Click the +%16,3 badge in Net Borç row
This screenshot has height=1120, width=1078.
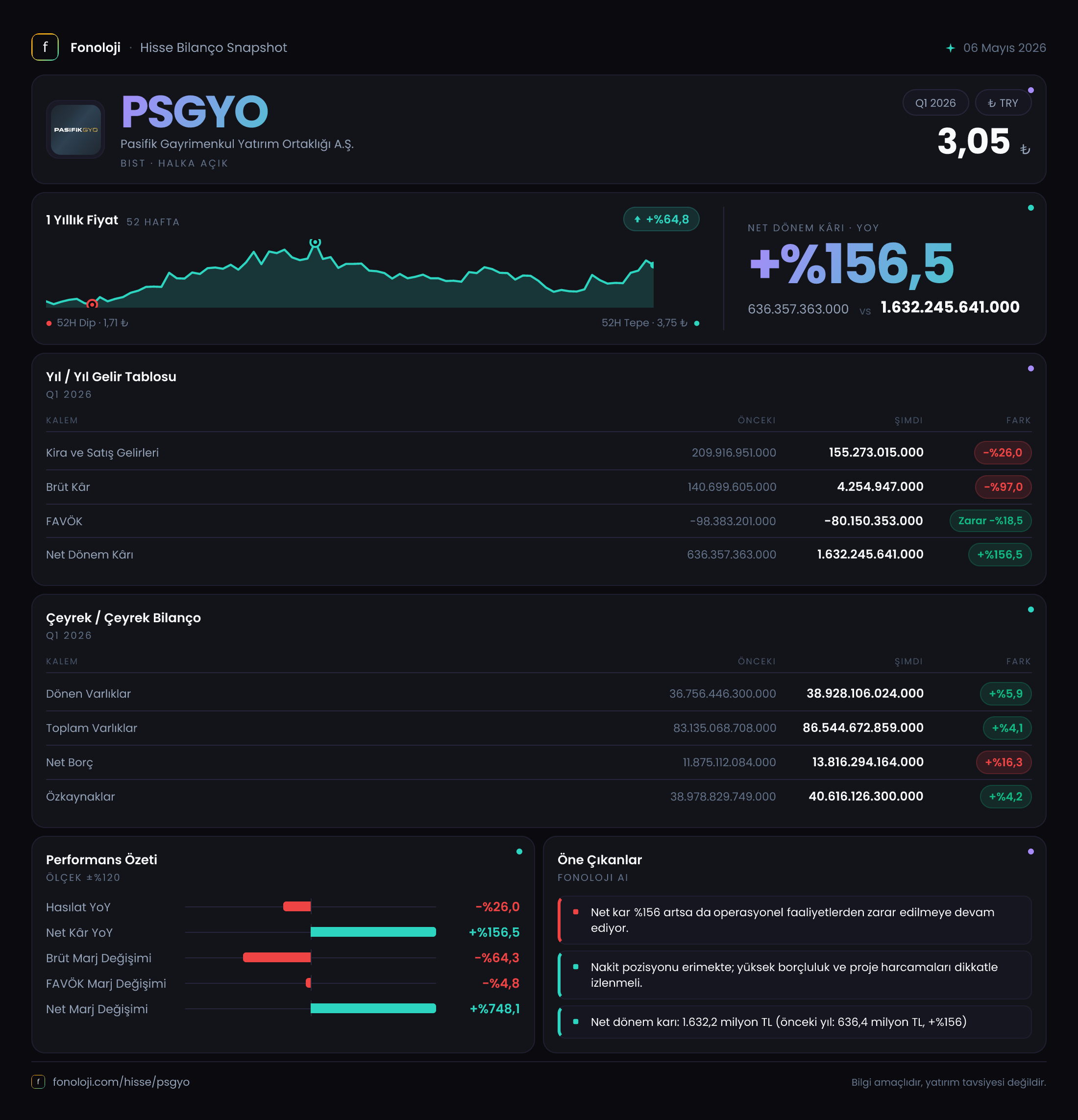[x=1004, y=762]
